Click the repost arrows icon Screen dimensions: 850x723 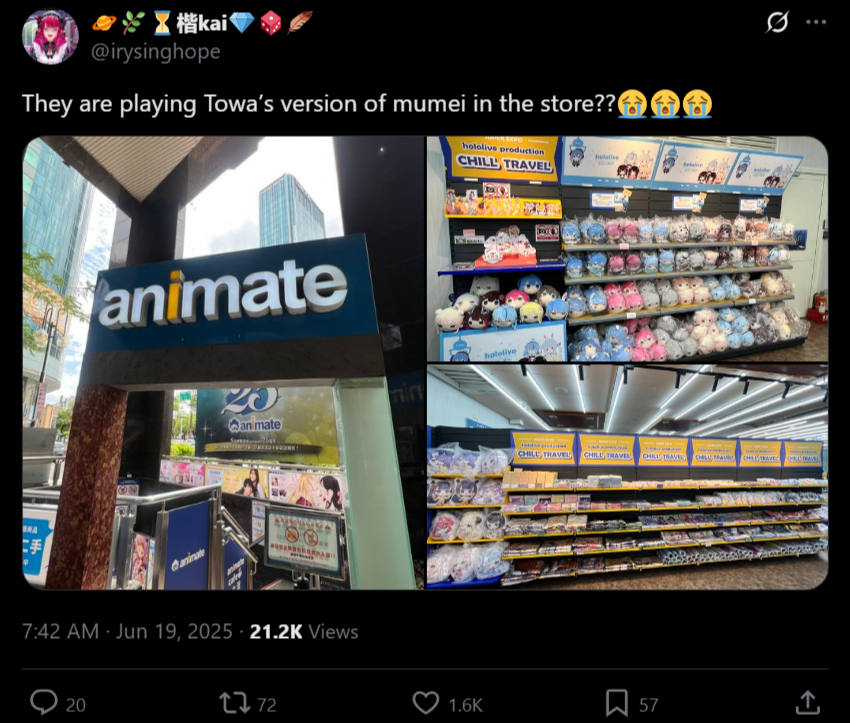(x=235, y=703)
